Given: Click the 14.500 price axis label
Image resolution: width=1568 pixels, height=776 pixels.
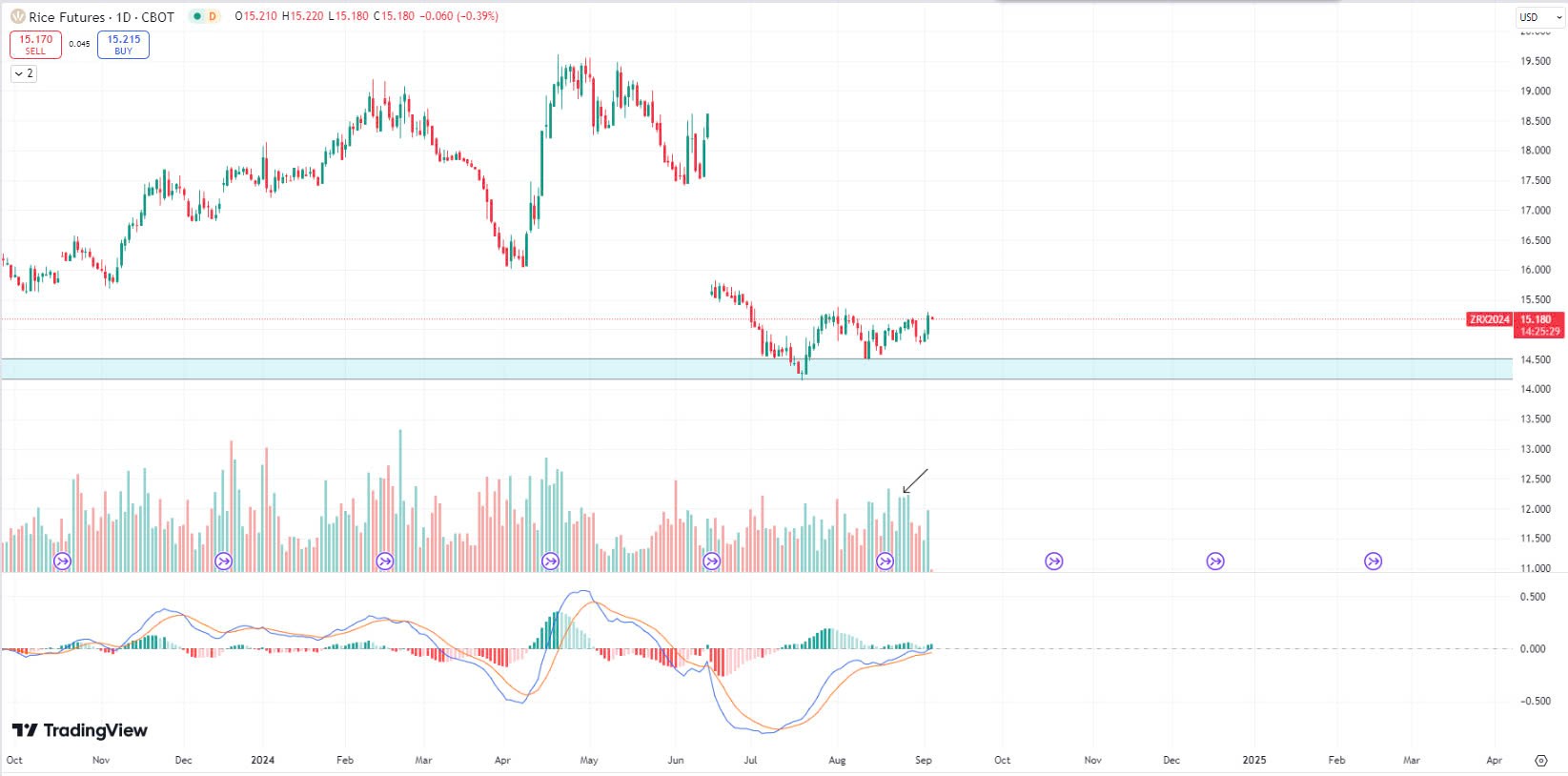Looking at the screenshot, I should pyautogui.click(x=1536, y=359).
